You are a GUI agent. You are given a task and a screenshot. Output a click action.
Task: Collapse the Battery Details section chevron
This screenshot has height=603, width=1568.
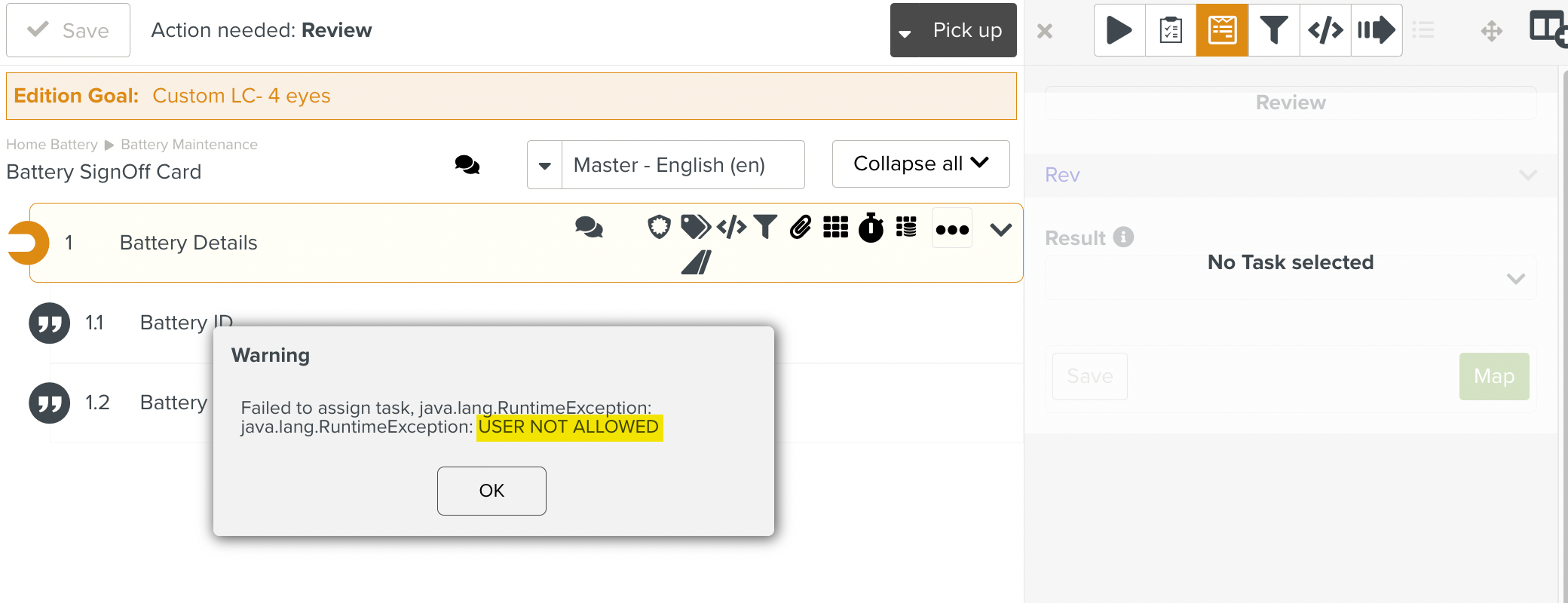pyautogui.click(x=1000, y=230)
